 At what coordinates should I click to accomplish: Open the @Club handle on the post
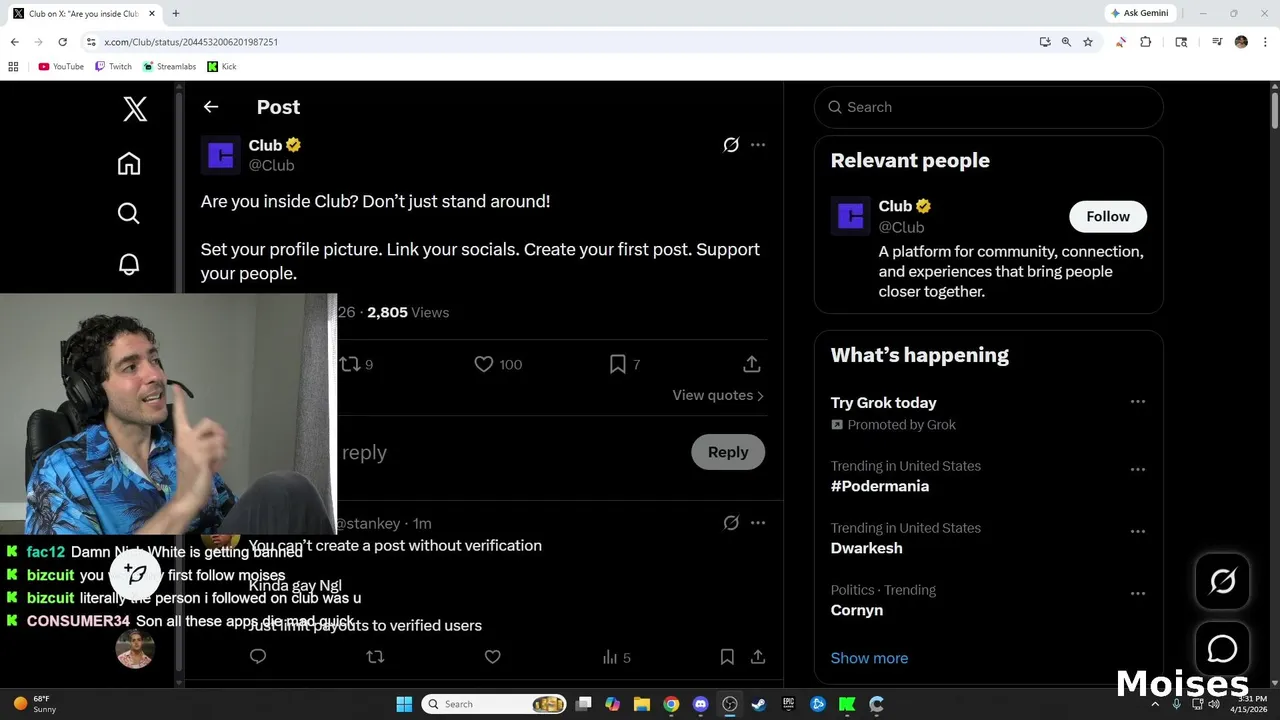[x=271, y=166]
